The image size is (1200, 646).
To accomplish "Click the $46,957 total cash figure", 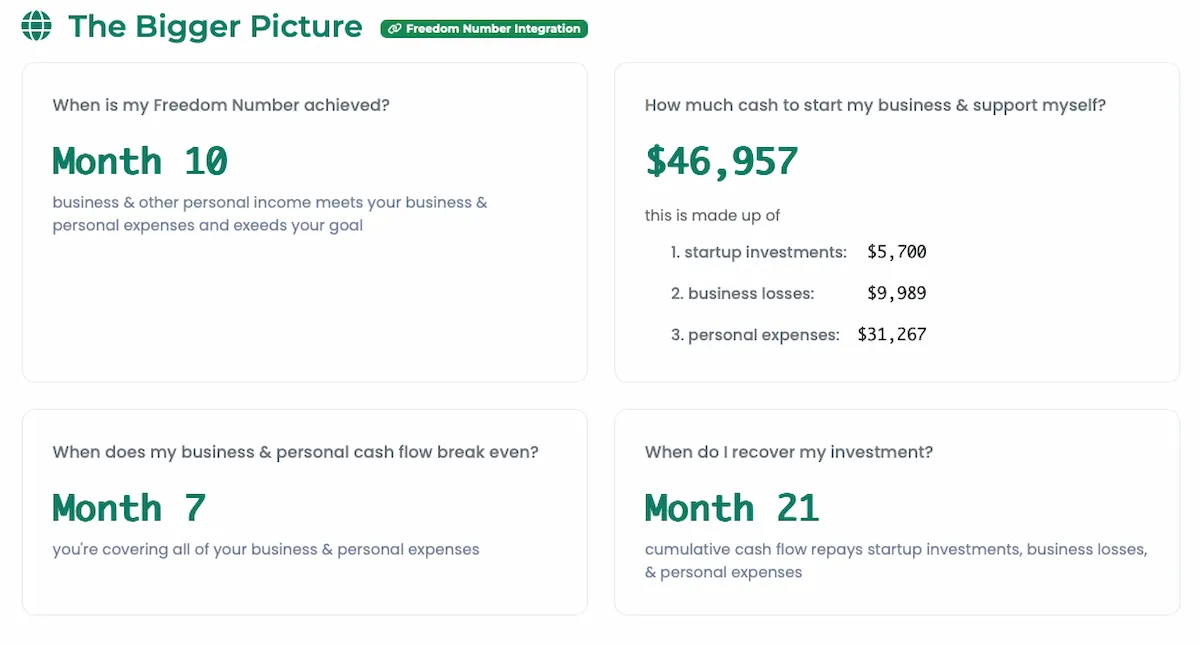I will [721, 161].
